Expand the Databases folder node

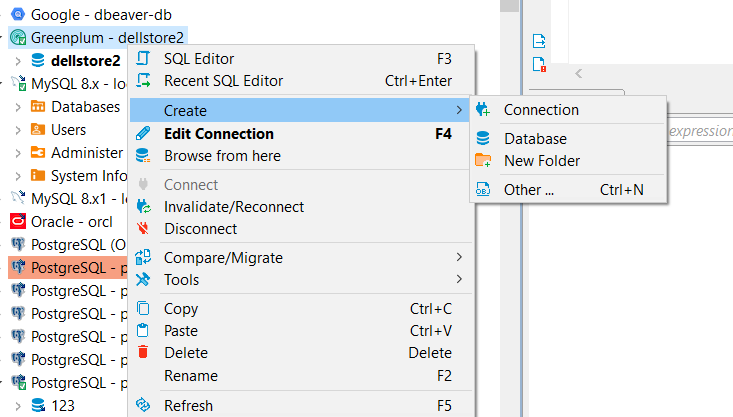pos(18,107)
